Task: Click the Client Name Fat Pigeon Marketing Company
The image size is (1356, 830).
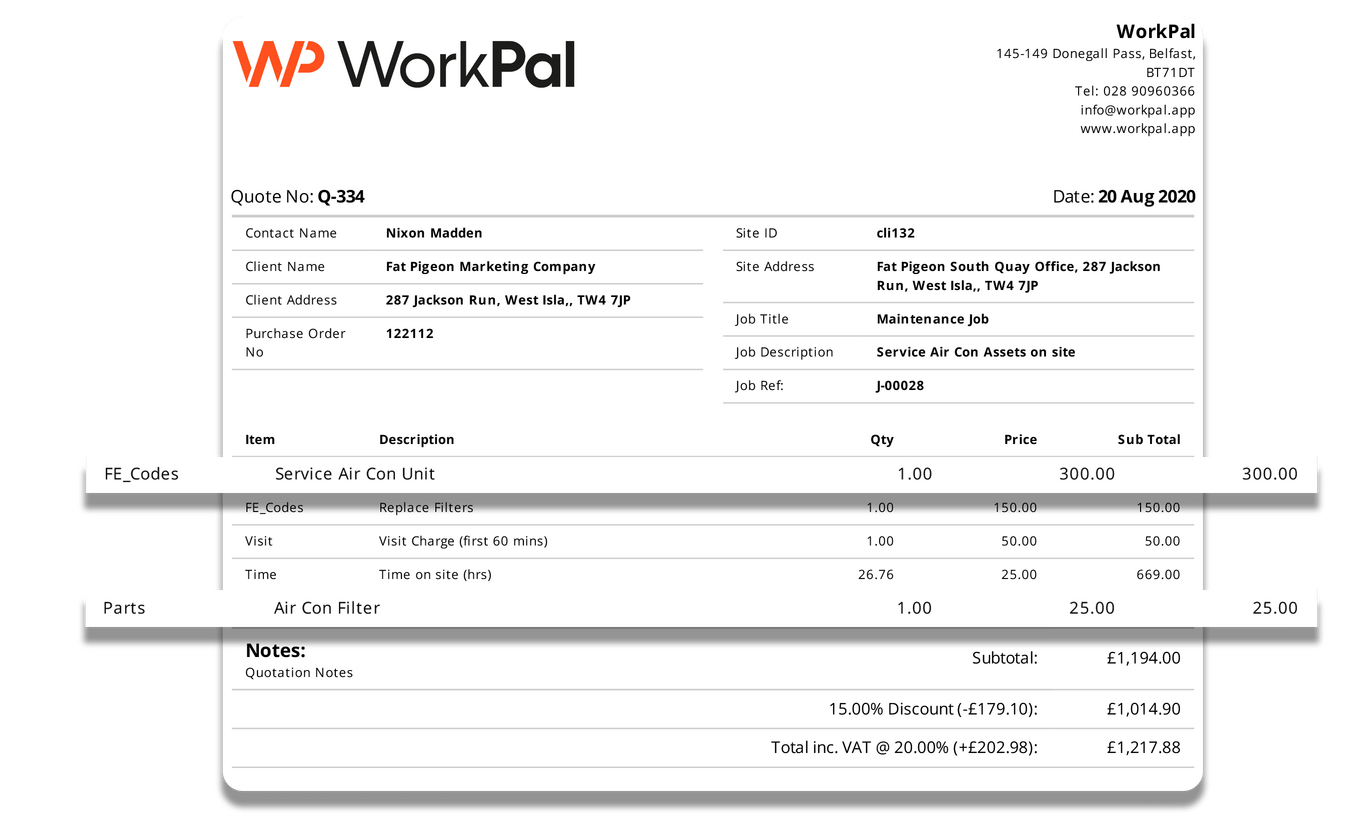Action: pyautogui.click(x=491, y=266)
